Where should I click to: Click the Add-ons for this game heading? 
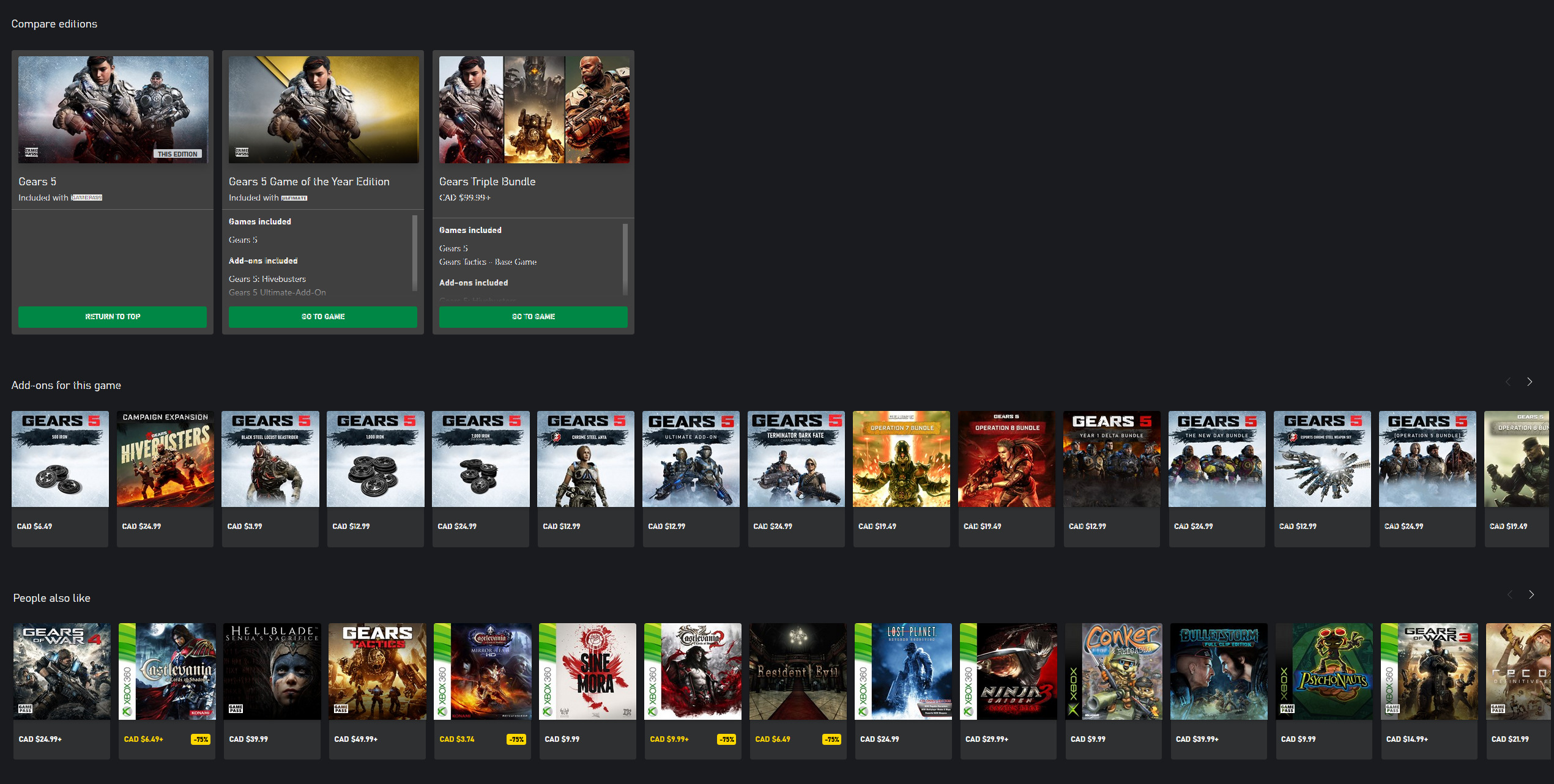66,385
